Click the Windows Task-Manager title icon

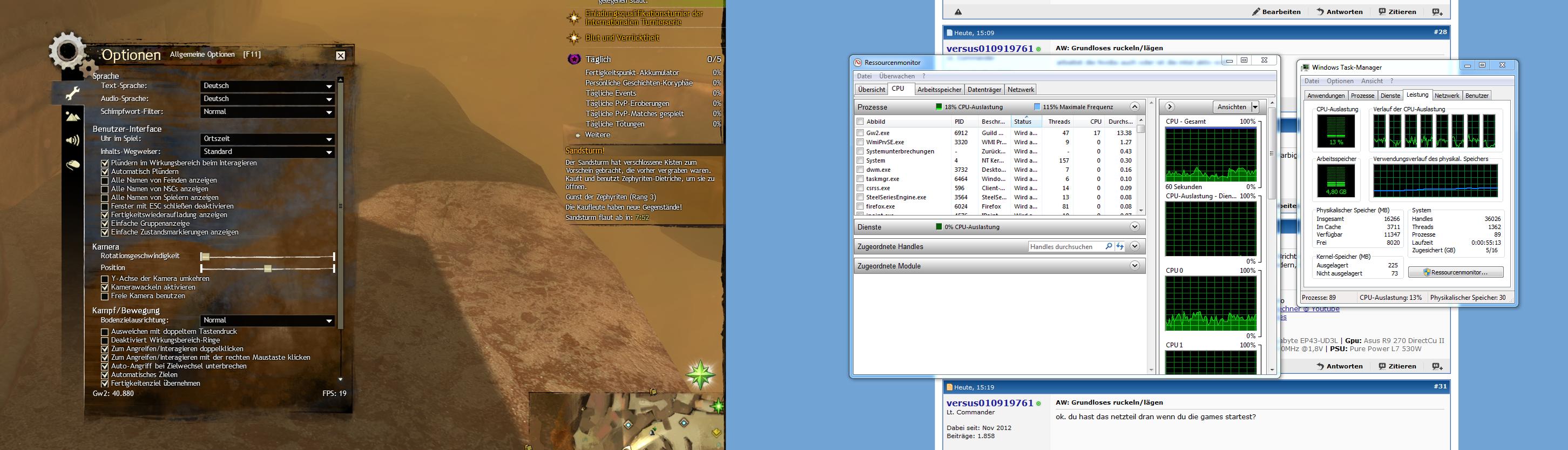1306,68
